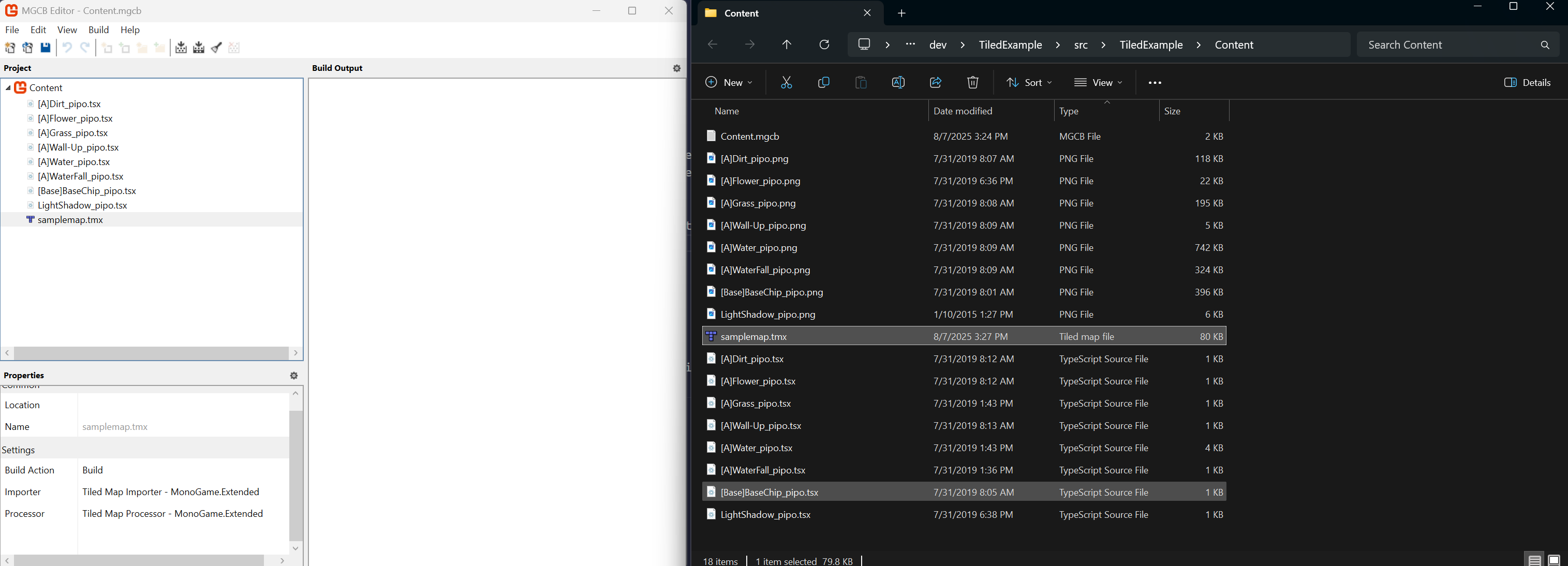This screenshot has width=1568, height=566.
Task: Click the Cut scissors icon in Explorer
Action: click(787, 82)
